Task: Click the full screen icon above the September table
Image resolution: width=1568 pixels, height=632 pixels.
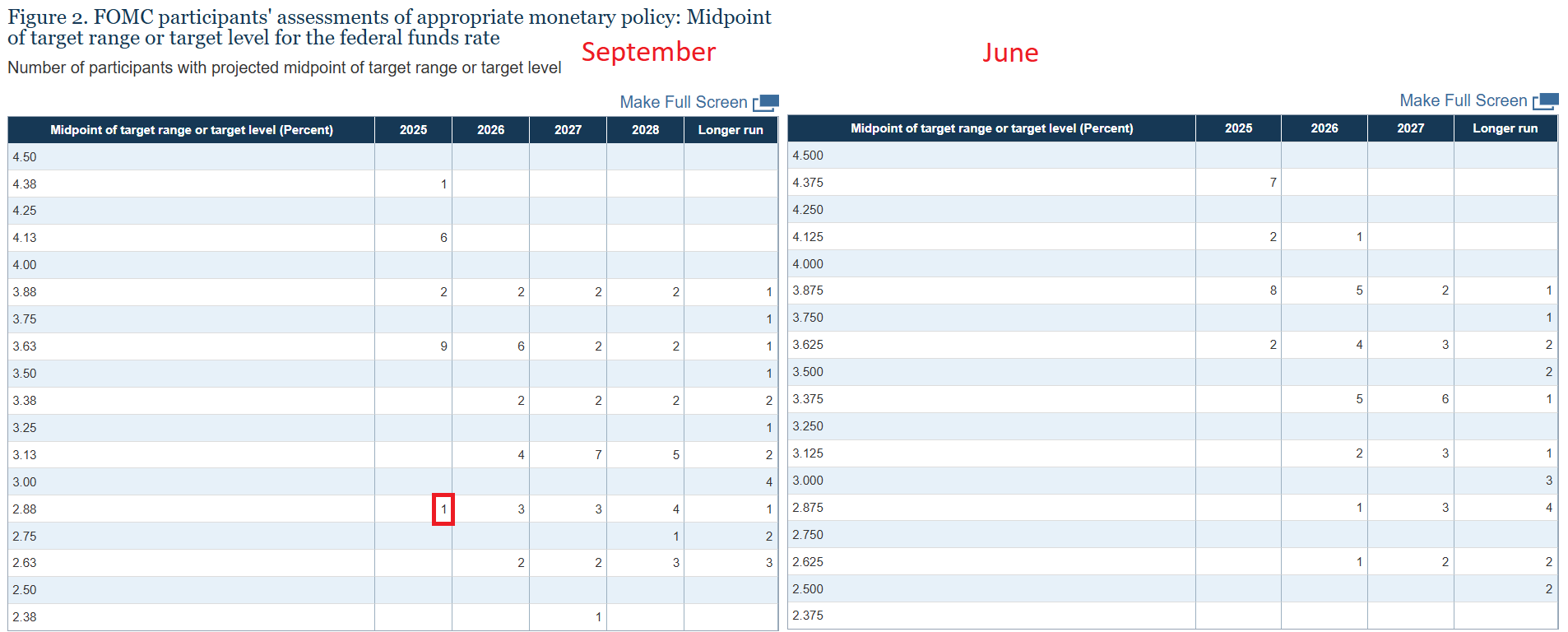Action: 766,103
